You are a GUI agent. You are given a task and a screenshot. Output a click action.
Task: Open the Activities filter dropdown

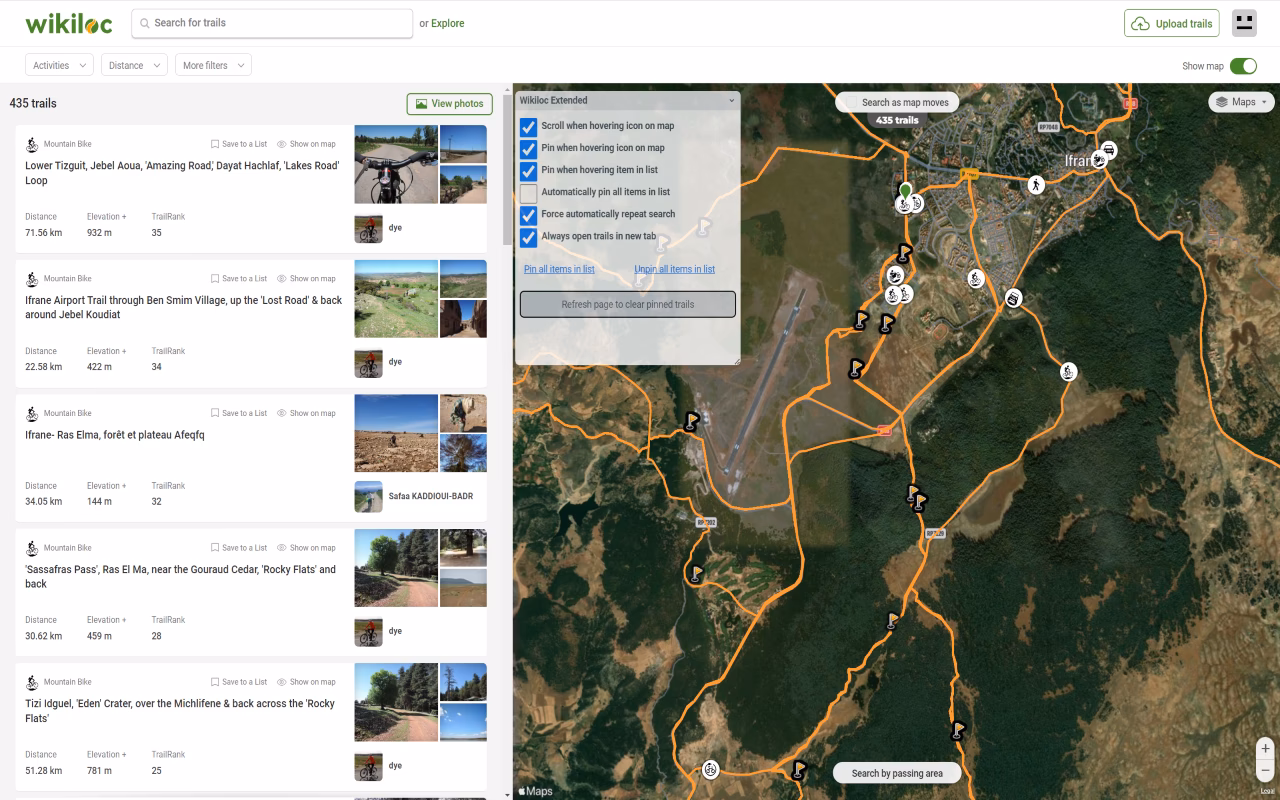(59, 65)
